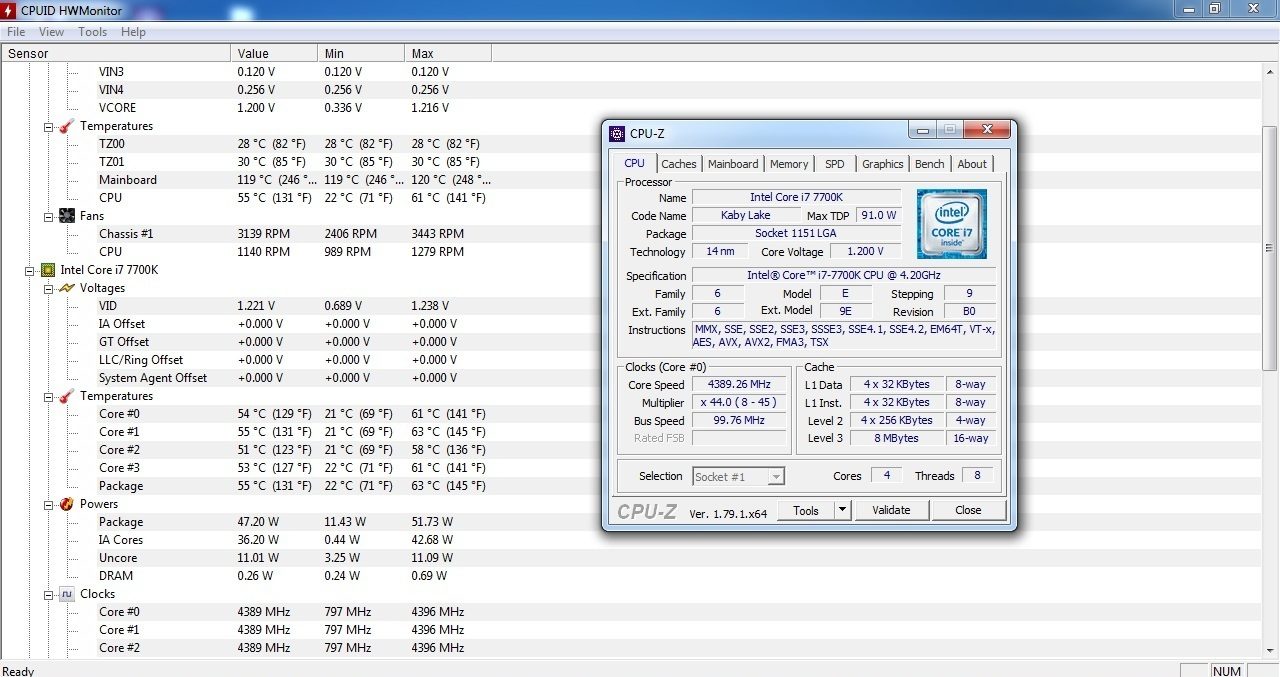1280x677 pixels.
Task: Open the View menu in HWMonitor
Action: [51, 32]
